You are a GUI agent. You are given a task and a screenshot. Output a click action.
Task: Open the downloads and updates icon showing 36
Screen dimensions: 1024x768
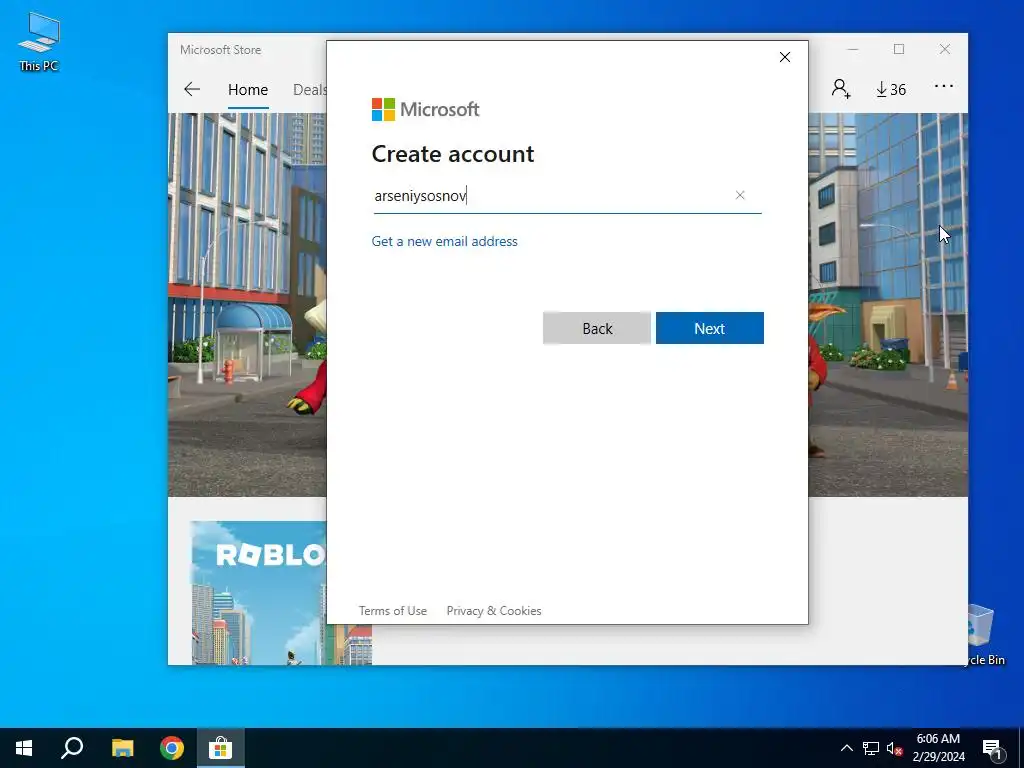click(x=891, y=89)
